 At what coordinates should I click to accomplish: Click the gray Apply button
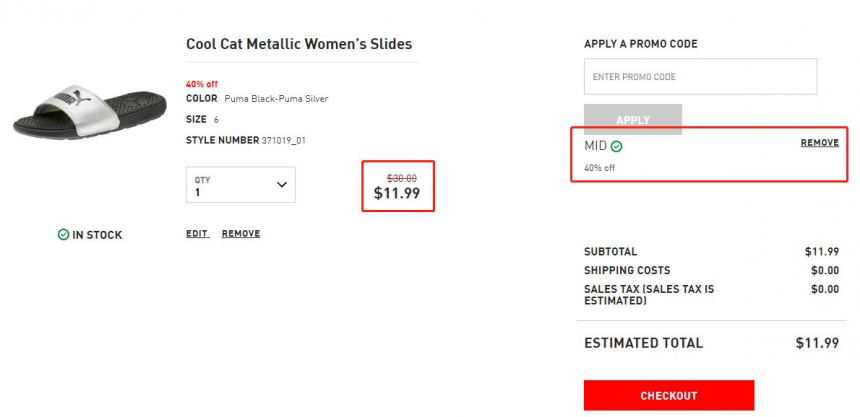(x=633, y=120)
